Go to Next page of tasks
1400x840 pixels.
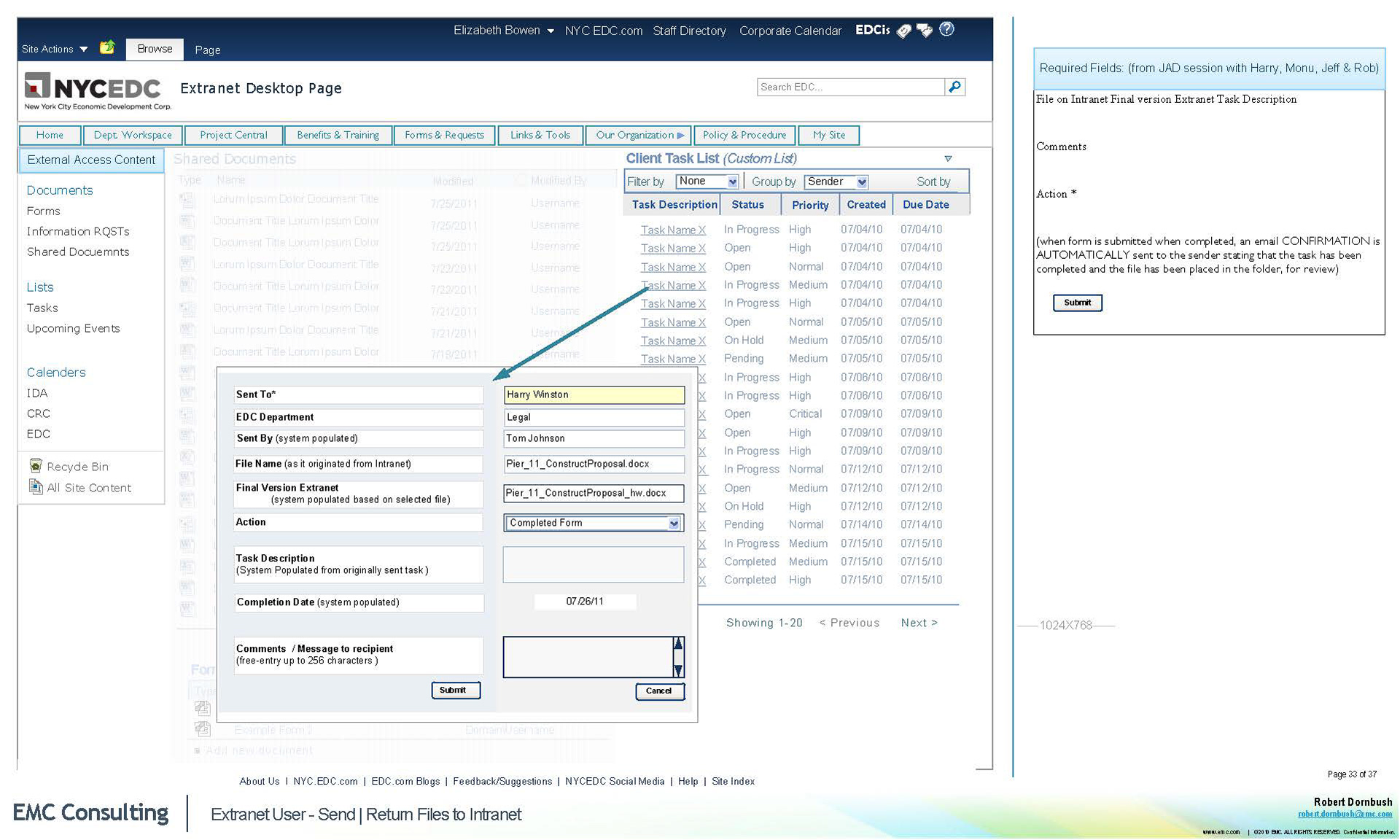919,623
